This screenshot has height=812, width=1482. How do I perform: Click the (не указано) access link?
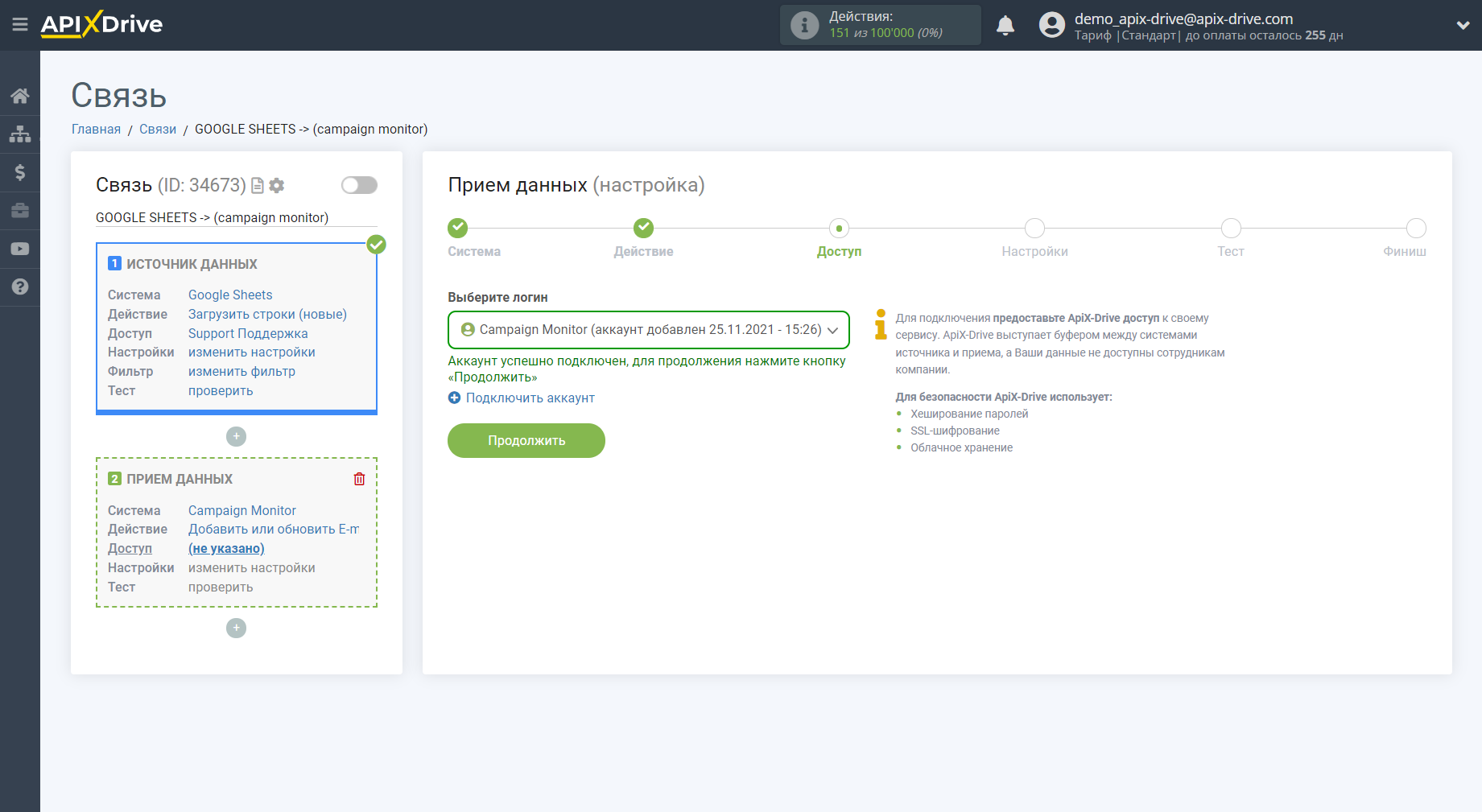(x=226, y=548)
